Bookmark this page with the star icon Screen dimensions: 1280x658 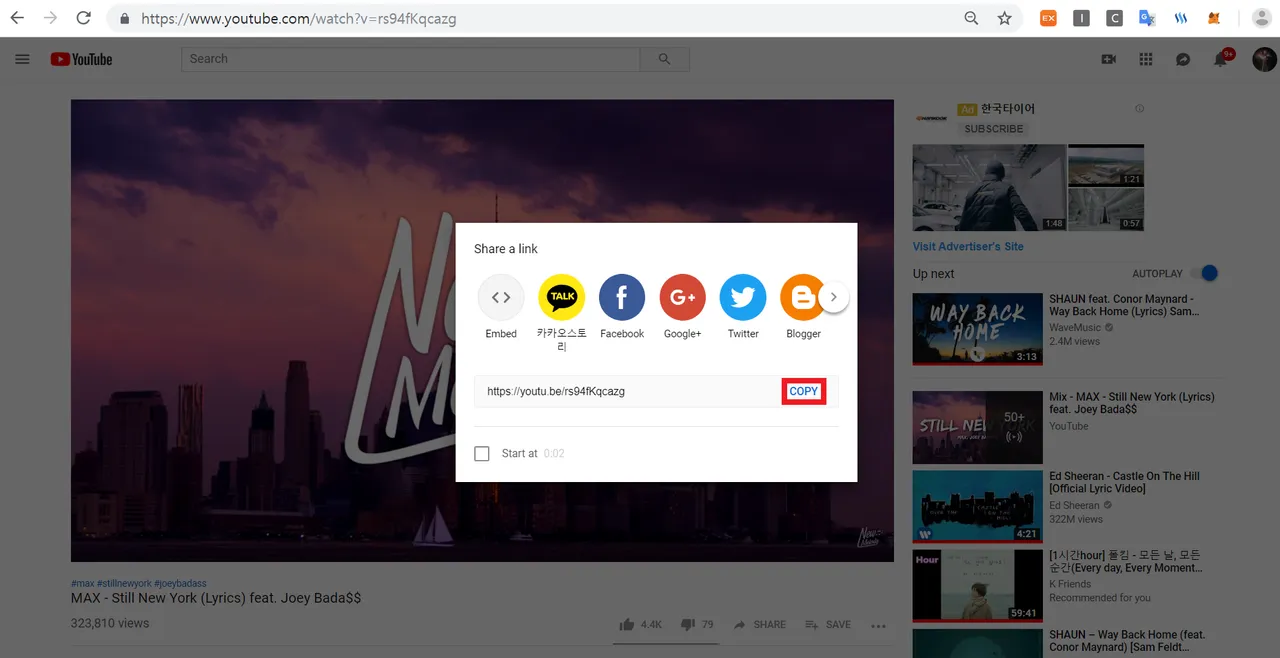[x=1004, y=18]
